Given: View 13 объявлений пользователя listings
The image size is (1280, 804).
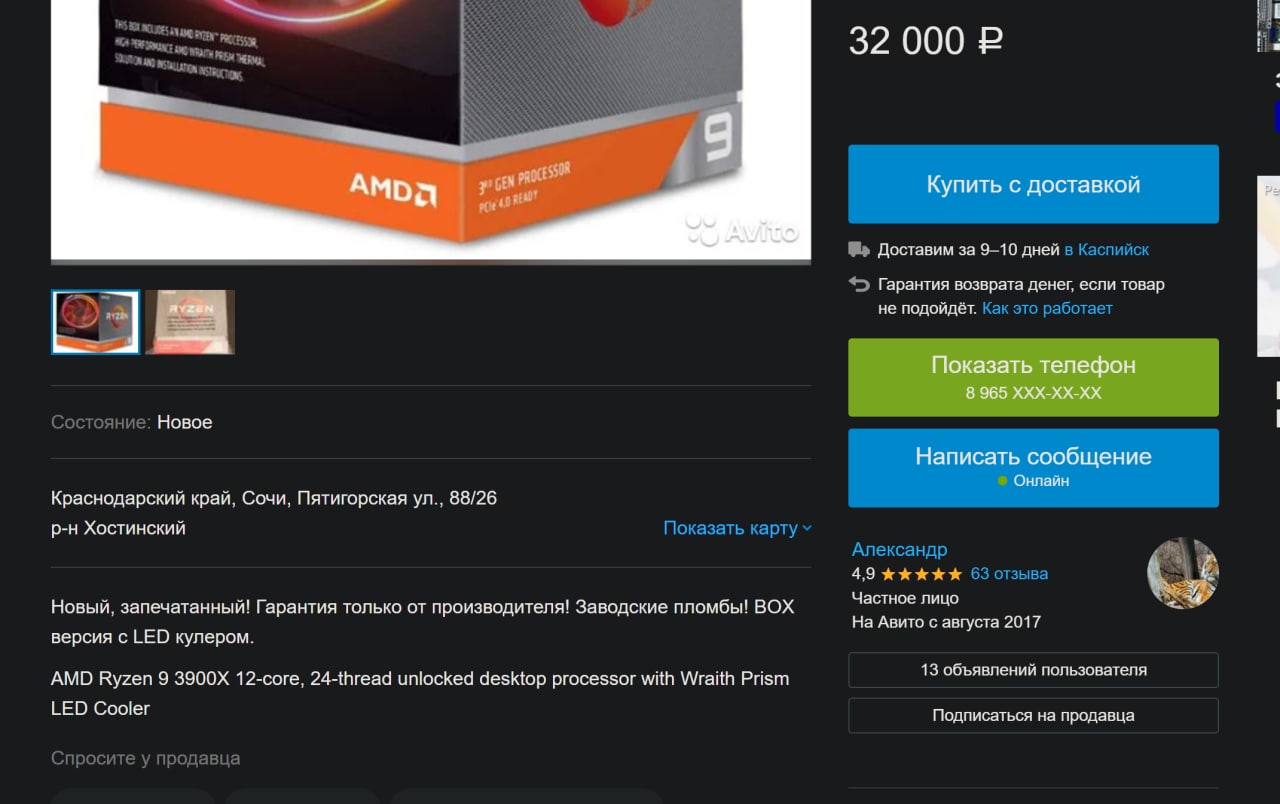Looking at the screenshot, I should click(x=1033, y=670).
